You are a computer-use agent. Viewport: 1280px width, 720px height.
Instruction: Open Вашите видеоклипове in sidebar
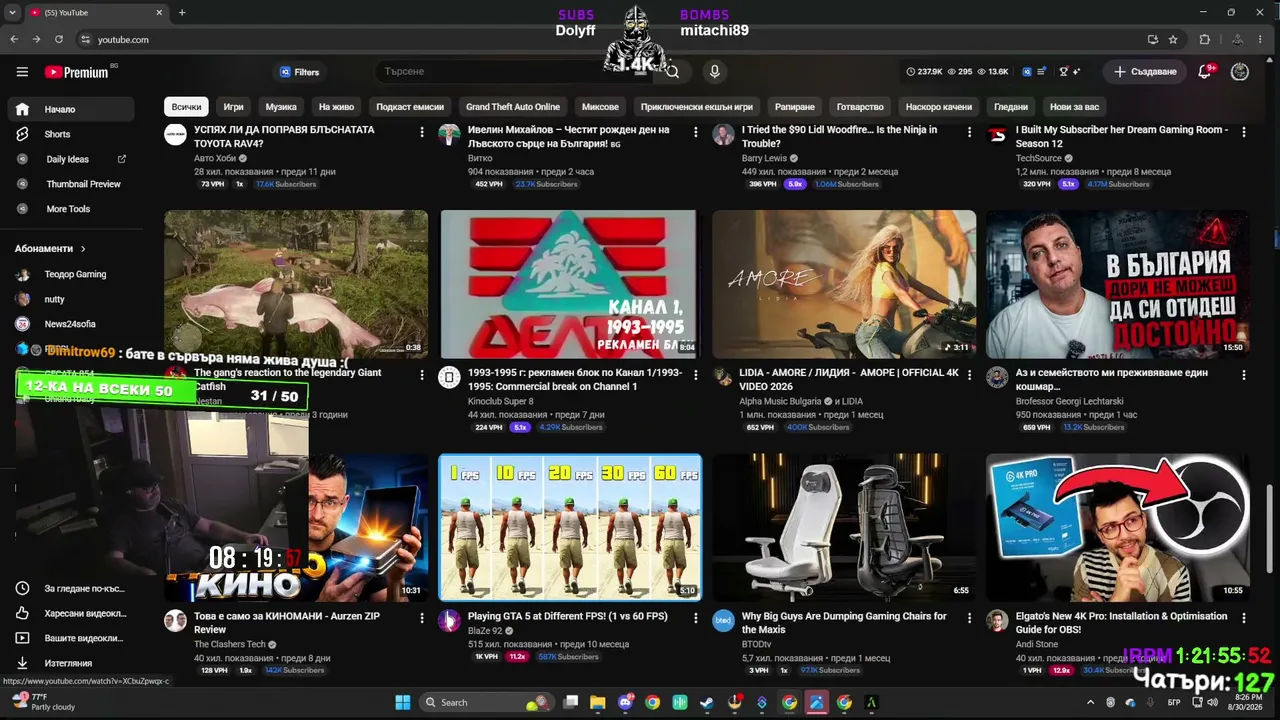(x=72, y=638)
